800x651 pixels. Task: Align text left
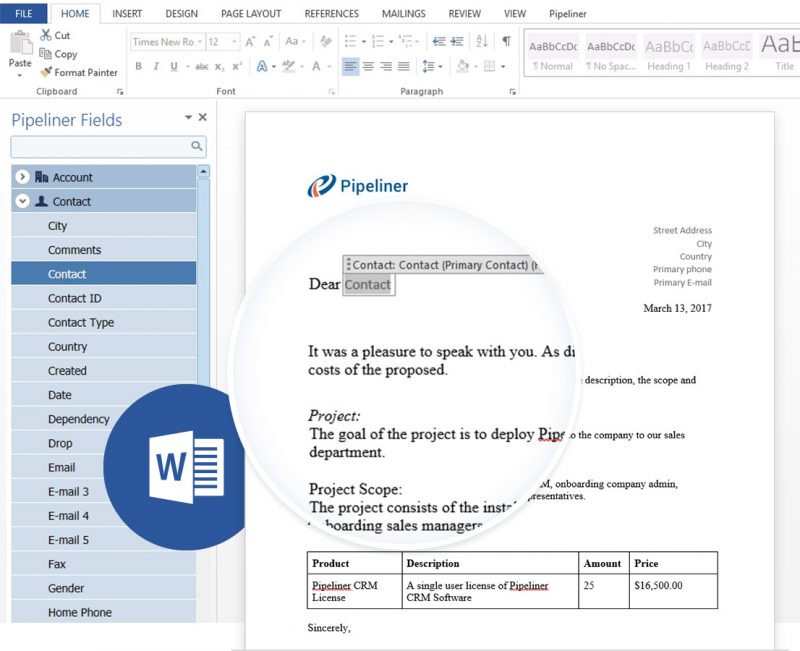(351, 66)
